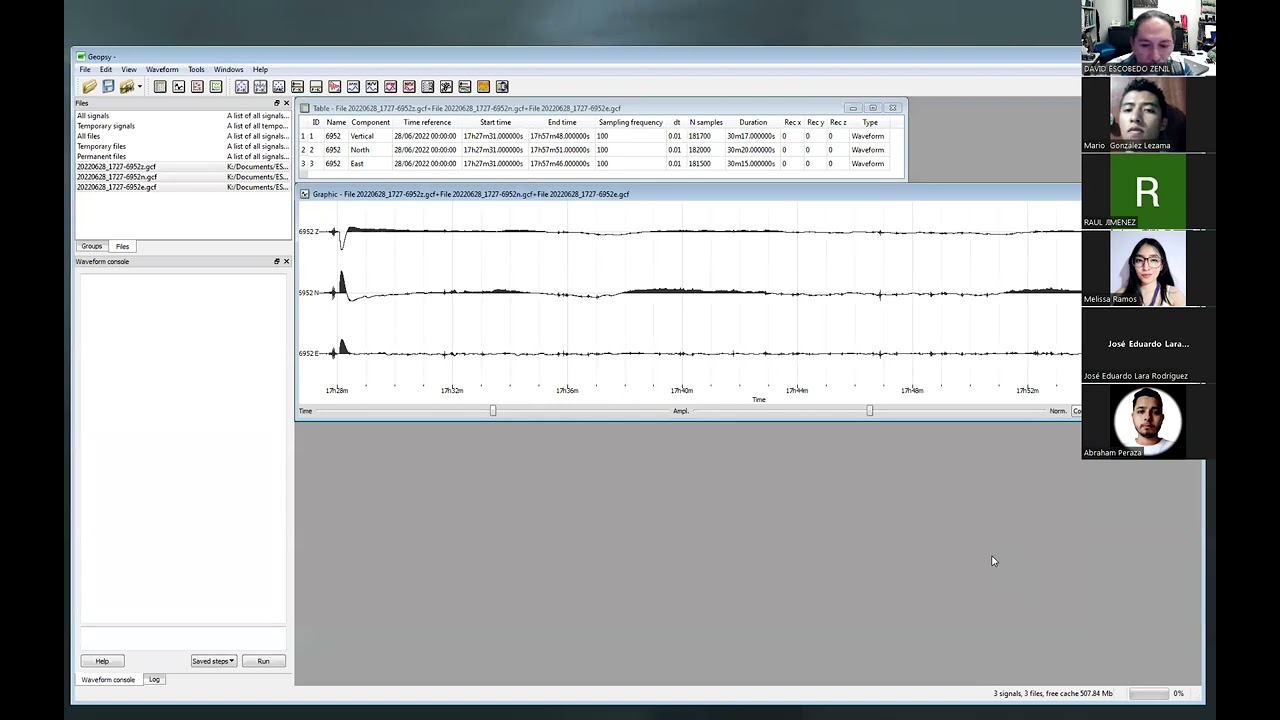1280x720 pixels.
Task: Select 'Temporary files' row
Action: (x=183, y=146)
